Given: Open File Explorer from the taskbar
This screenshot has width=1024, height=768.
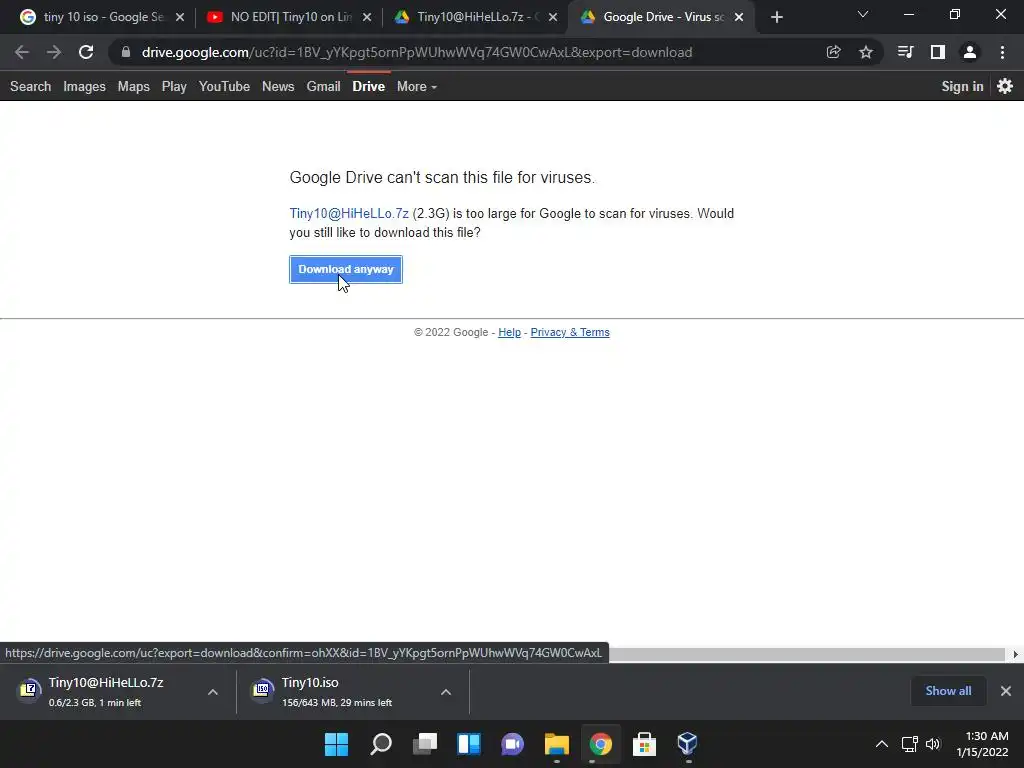Looking at the screenshot, I should point(556,744).
